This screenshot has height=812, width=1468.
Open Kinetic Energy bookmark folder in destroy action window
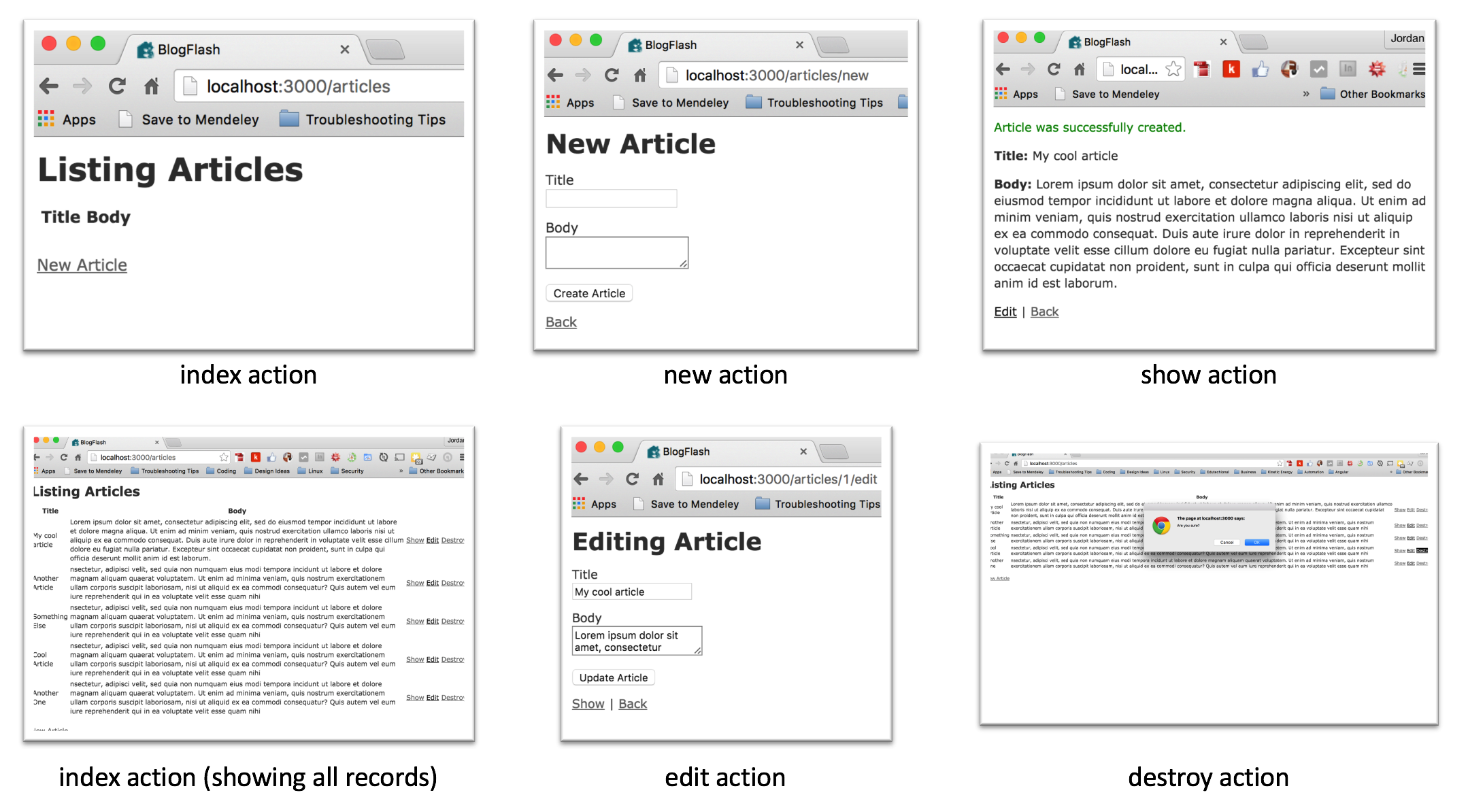tap(1276, 472)
